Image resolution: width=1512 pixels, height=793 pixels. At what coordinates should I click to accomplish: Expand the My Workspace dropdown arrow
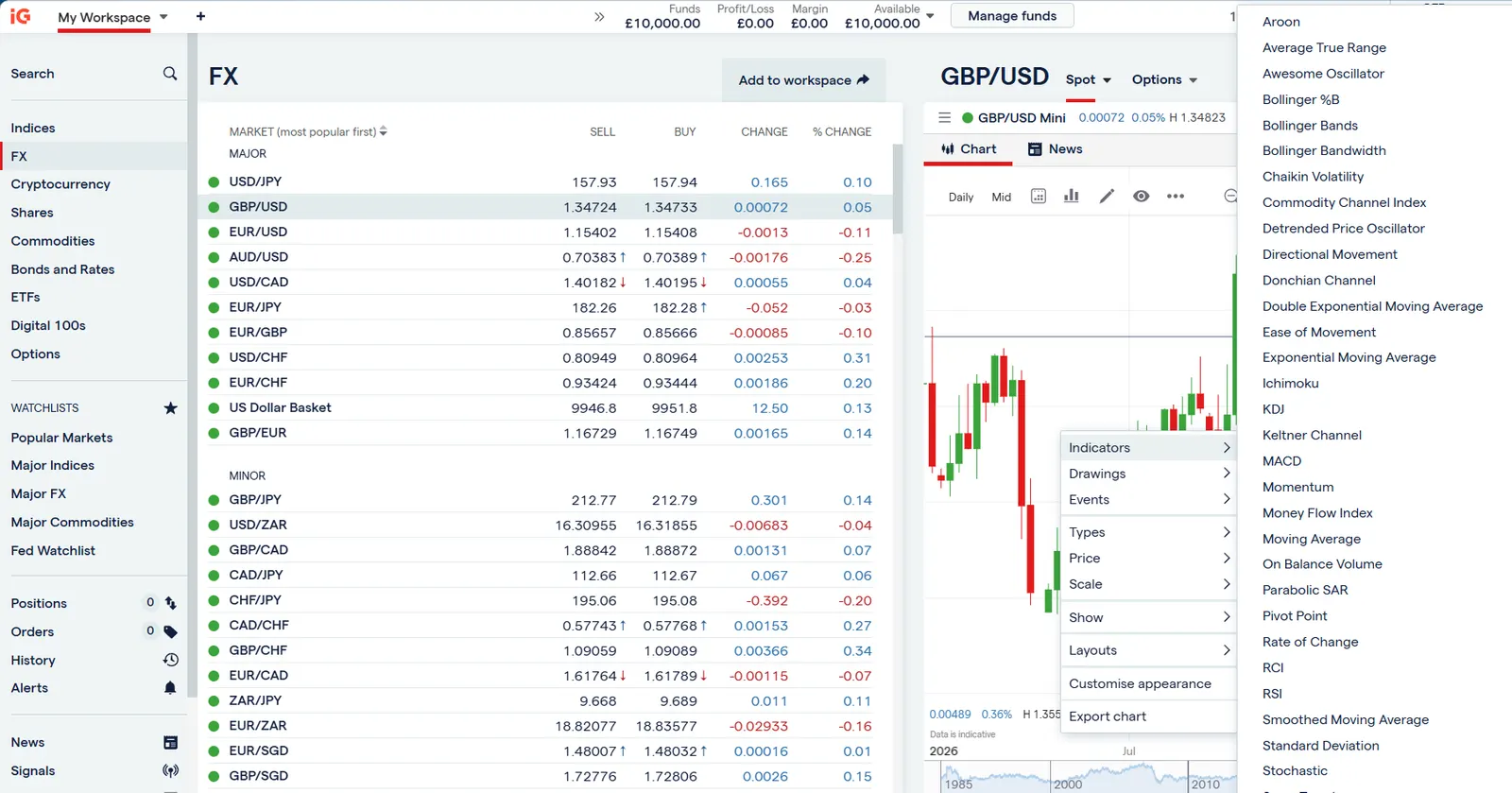pos(163,17)
